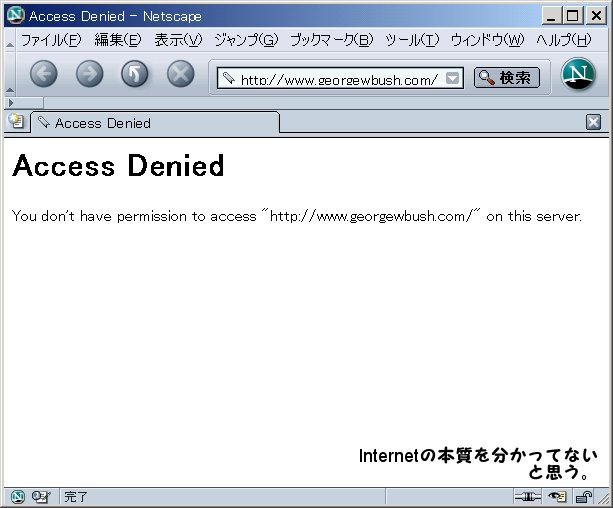Click the URL field showing georgewbush.com
This screenshot has height=508, width=613.
339,79
